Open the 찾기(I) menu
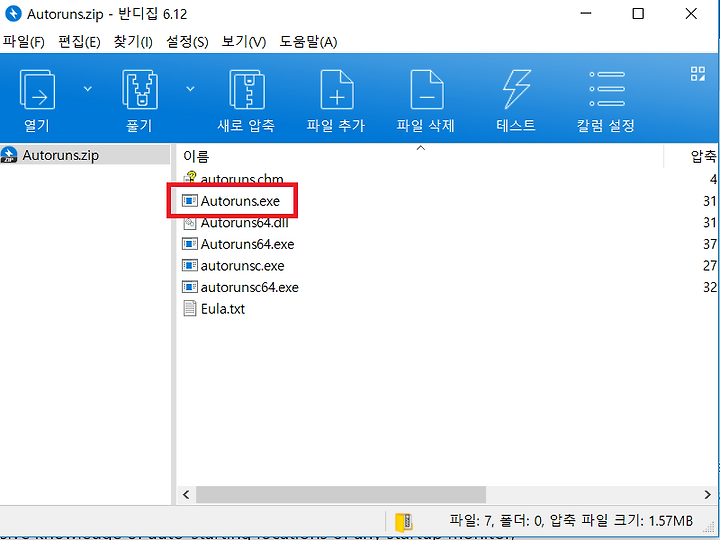720x540 pixels. click(133, 42)
